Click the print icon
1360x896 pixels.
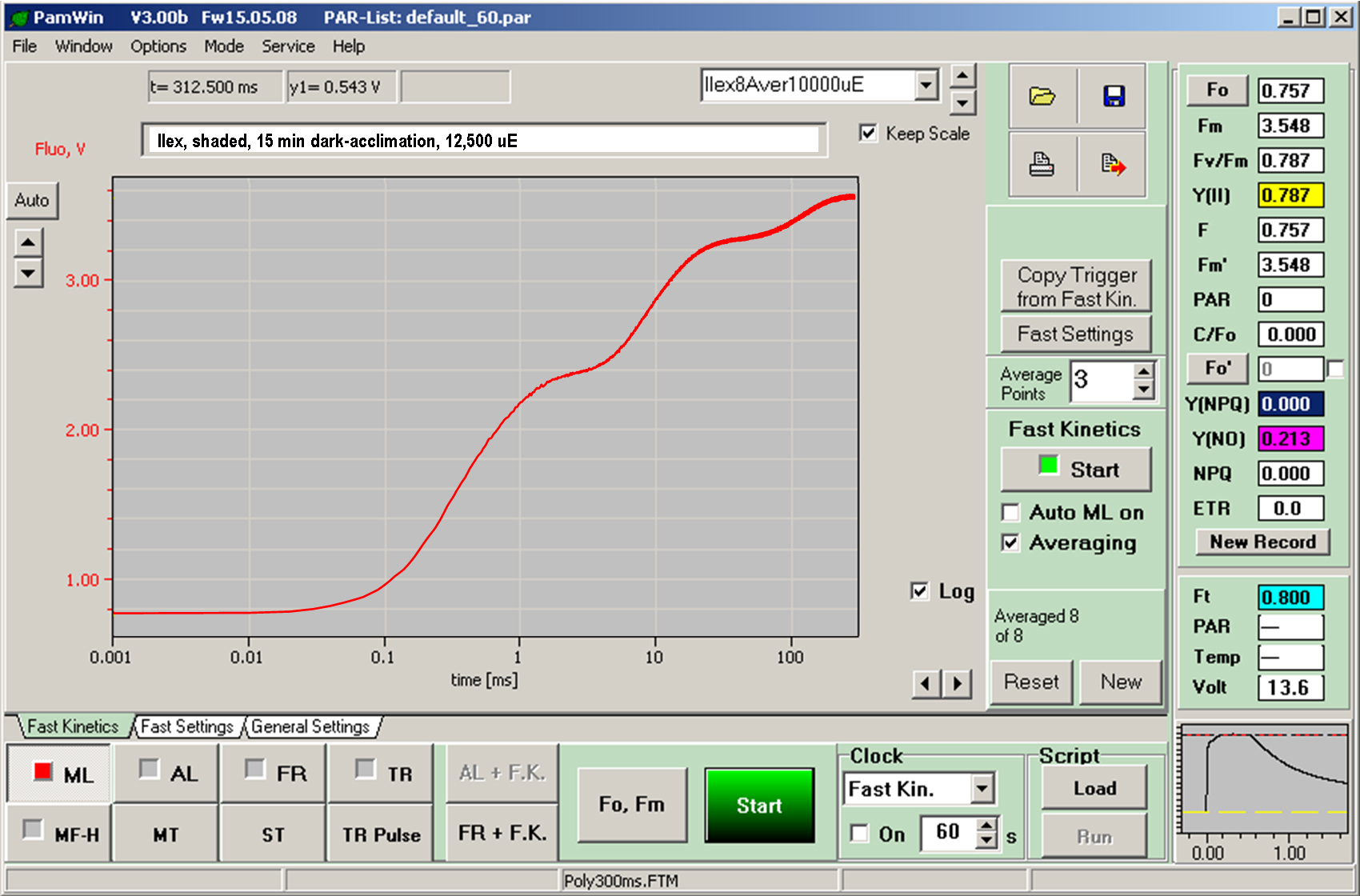click(x=1042, y=165)
